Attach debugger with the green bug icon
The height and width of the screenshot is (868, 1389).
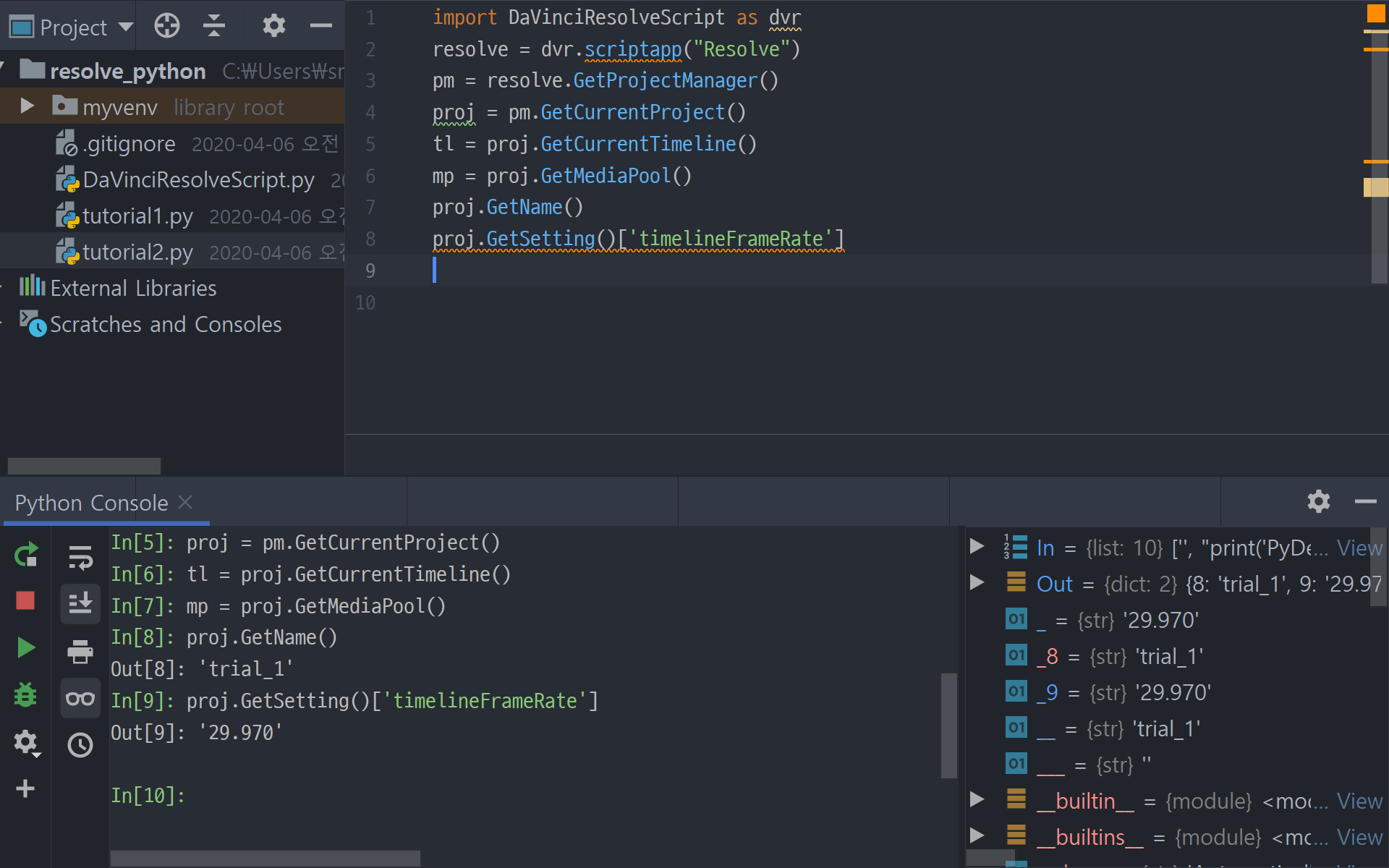[x=26, y=694]
